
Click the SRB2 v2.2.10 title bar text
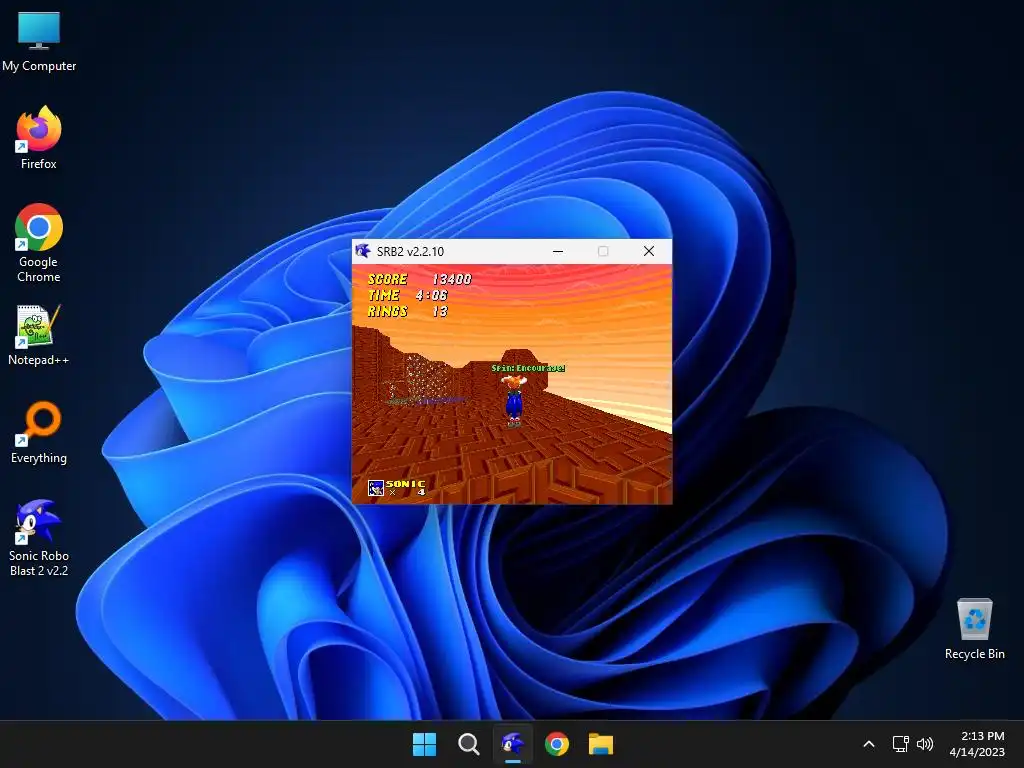point(410,251)
